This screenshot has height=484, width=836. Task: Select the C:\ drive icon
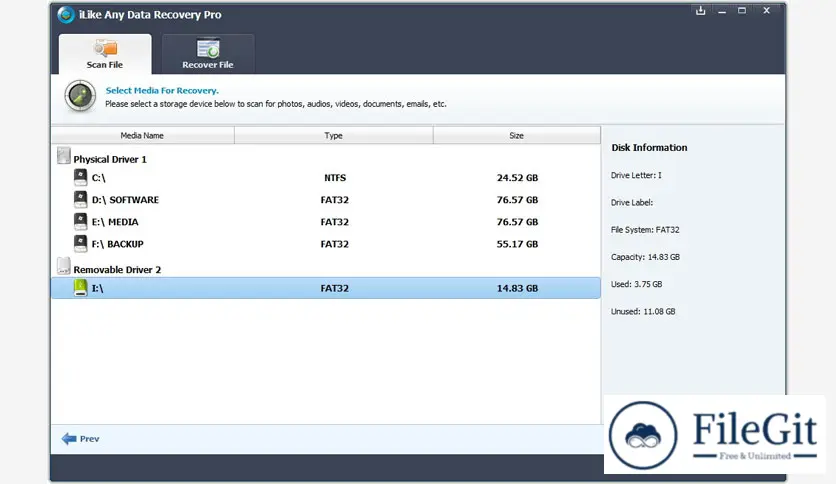[x=81, y=177]
